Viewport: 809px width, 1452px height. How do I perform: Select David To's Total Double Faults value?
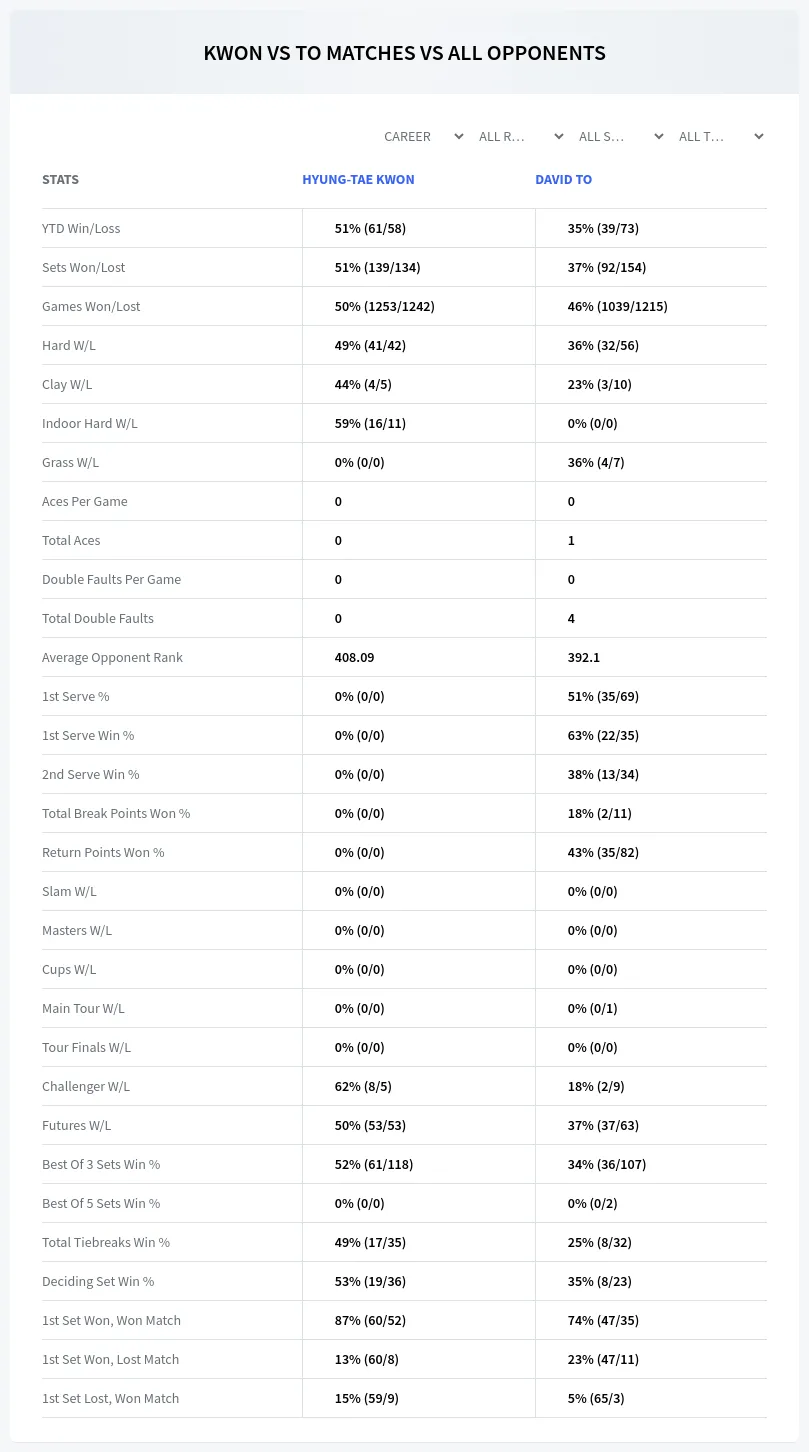[571, 618]
